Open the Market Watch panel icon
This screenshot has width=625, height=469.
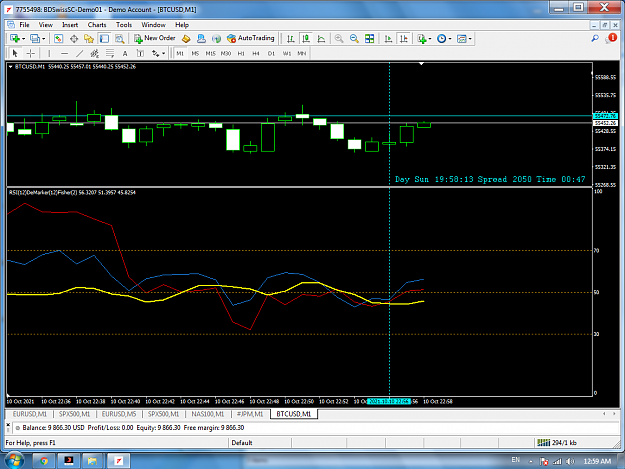click(59, 39)
